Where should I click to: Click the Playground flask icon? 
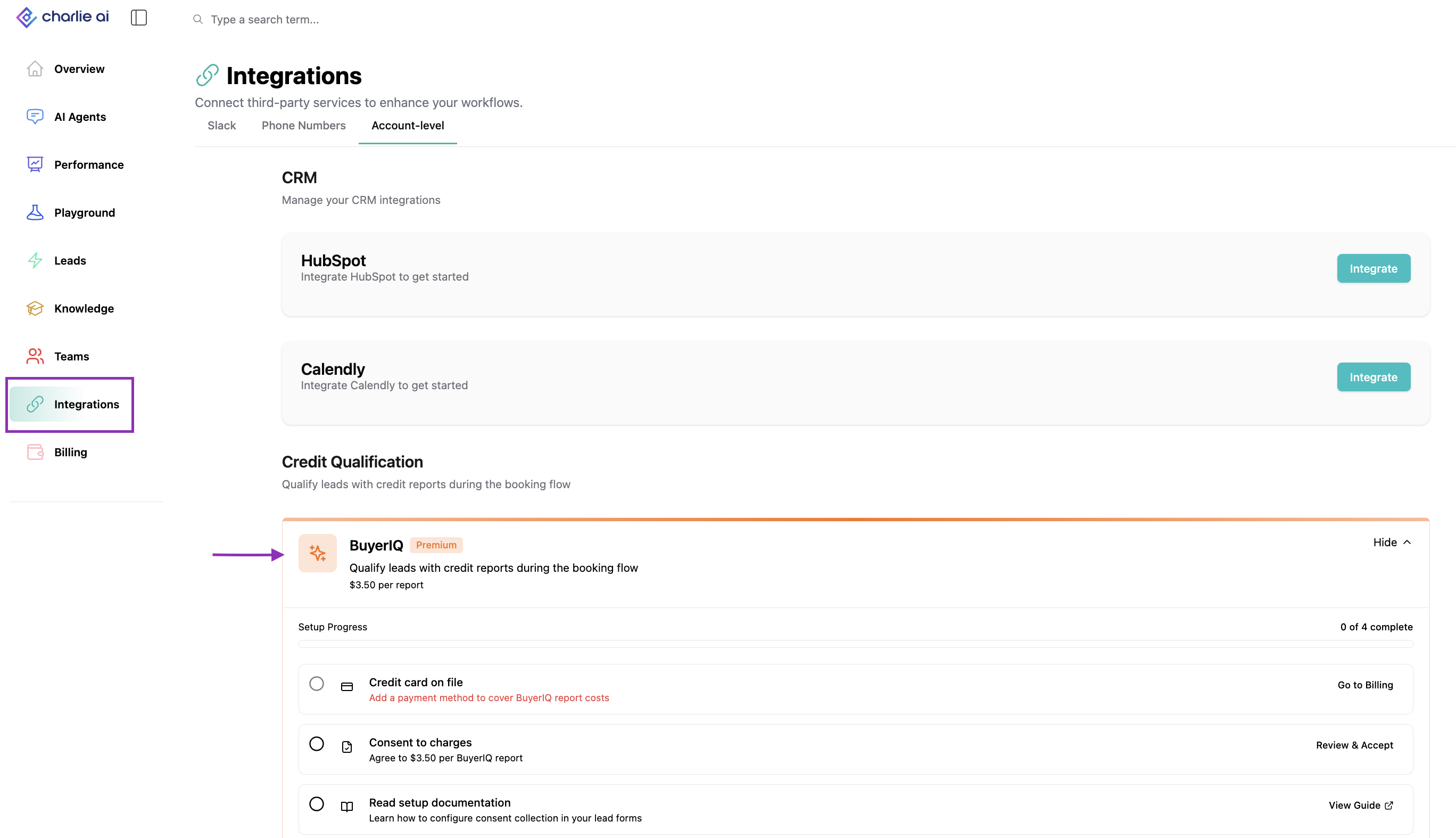point(35,212)
